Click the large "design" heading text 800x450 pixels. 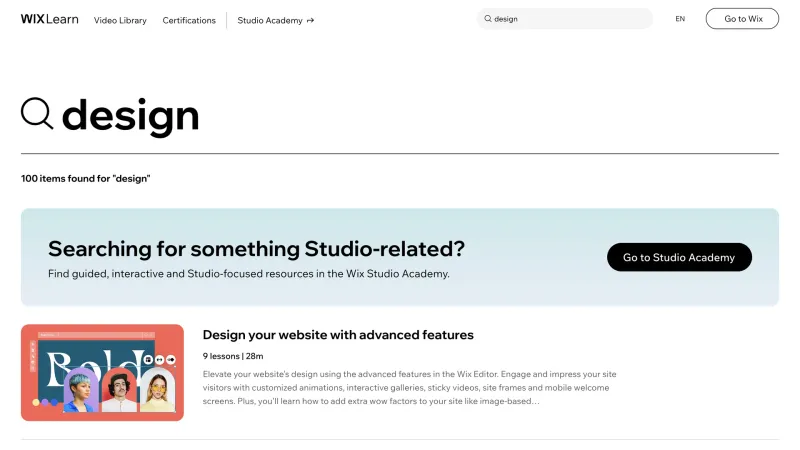[130, 116]
